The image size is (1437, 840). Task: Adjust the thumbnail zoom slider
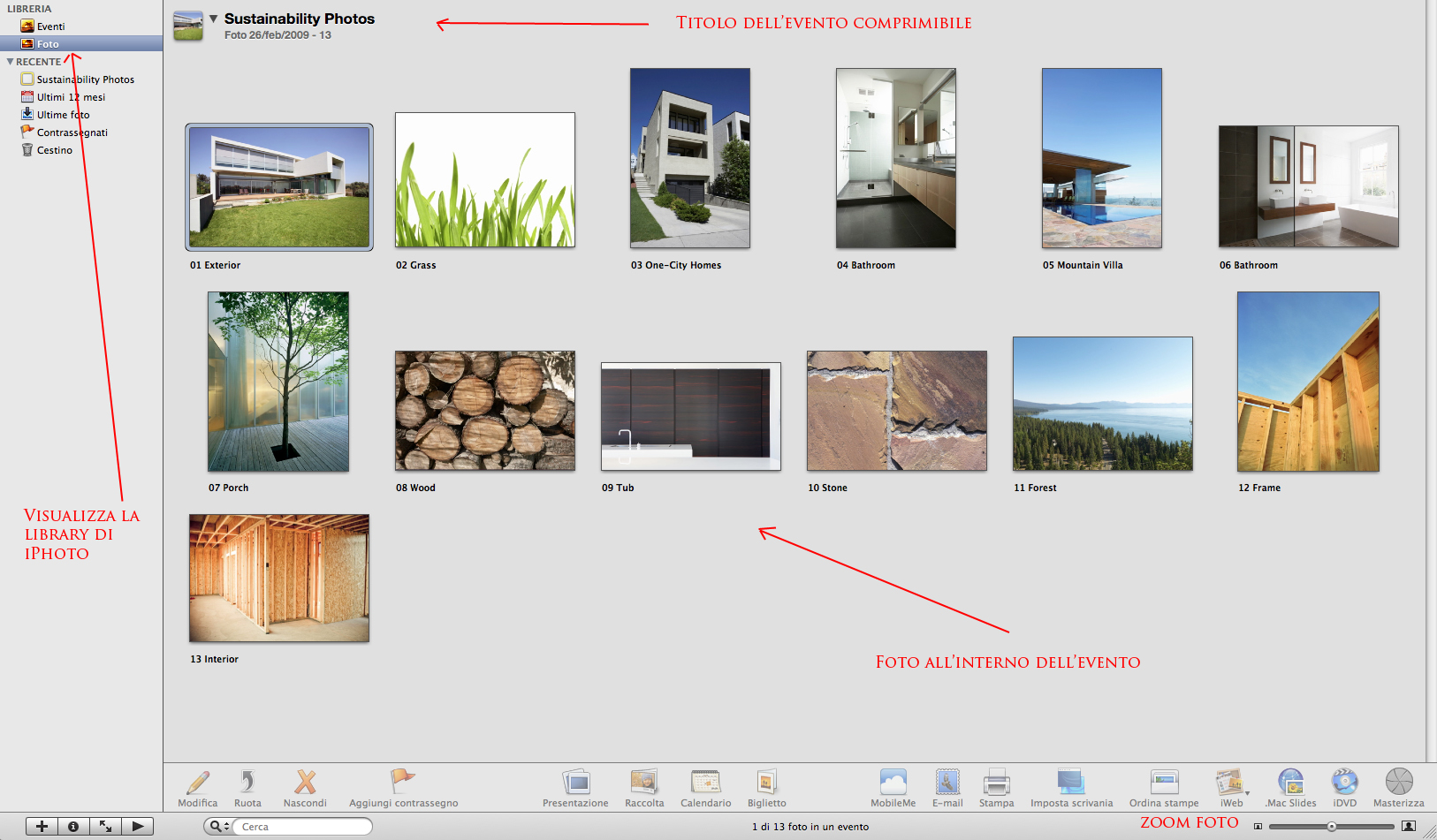(1331, 827)
